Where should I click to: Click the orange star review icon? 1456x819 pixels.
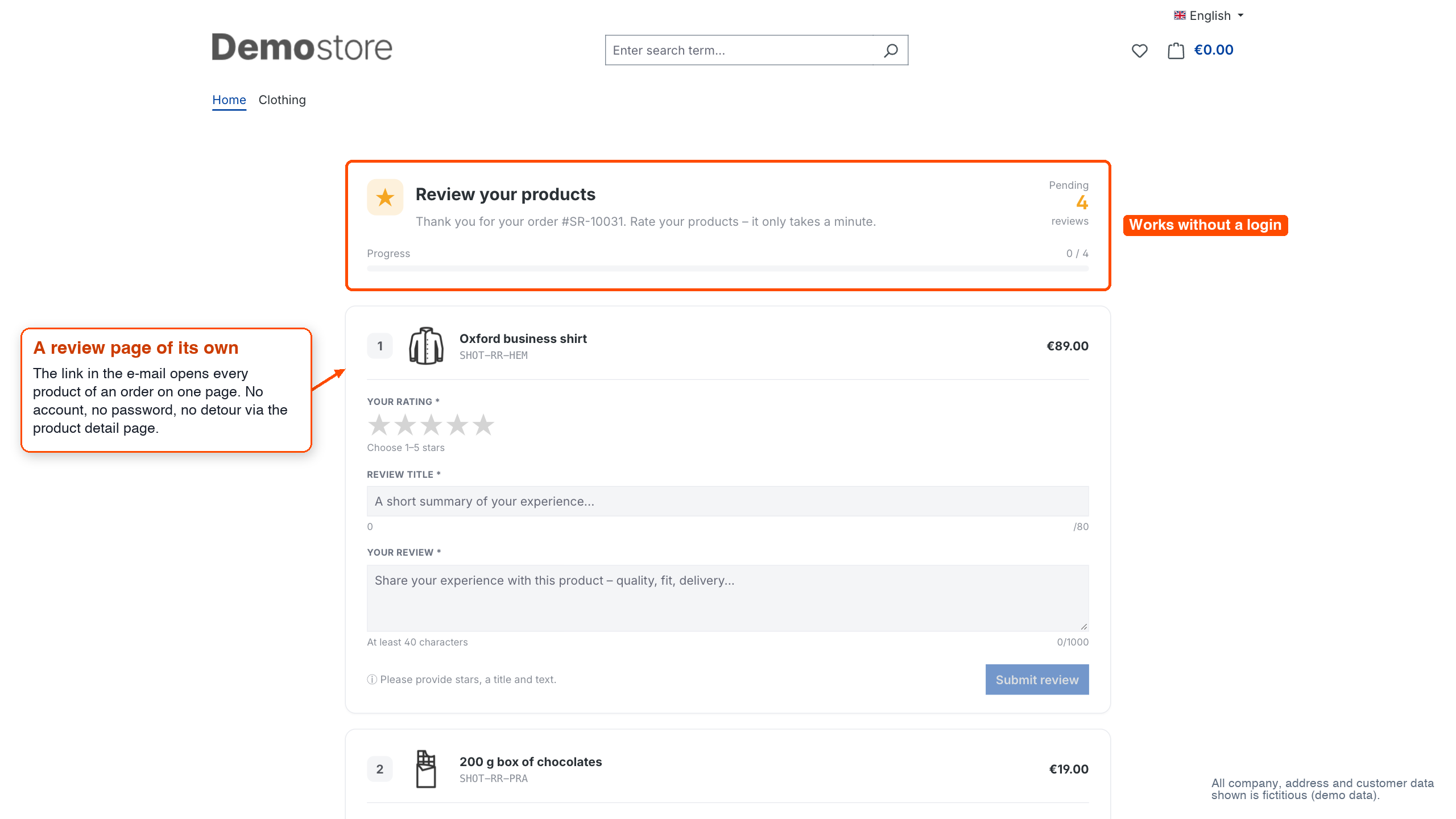coord(385,197)
